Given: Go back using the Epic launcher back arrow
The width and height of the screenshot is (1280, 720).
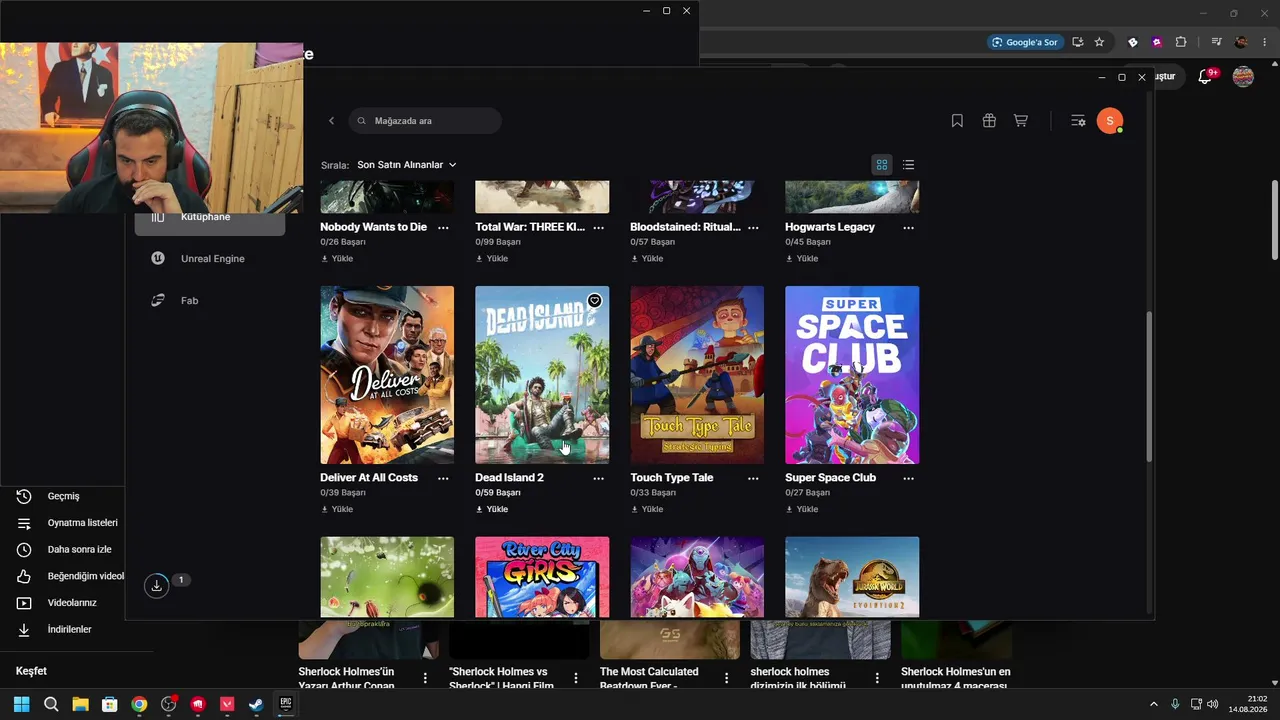Looking at the screenshot, I should 332,121.
